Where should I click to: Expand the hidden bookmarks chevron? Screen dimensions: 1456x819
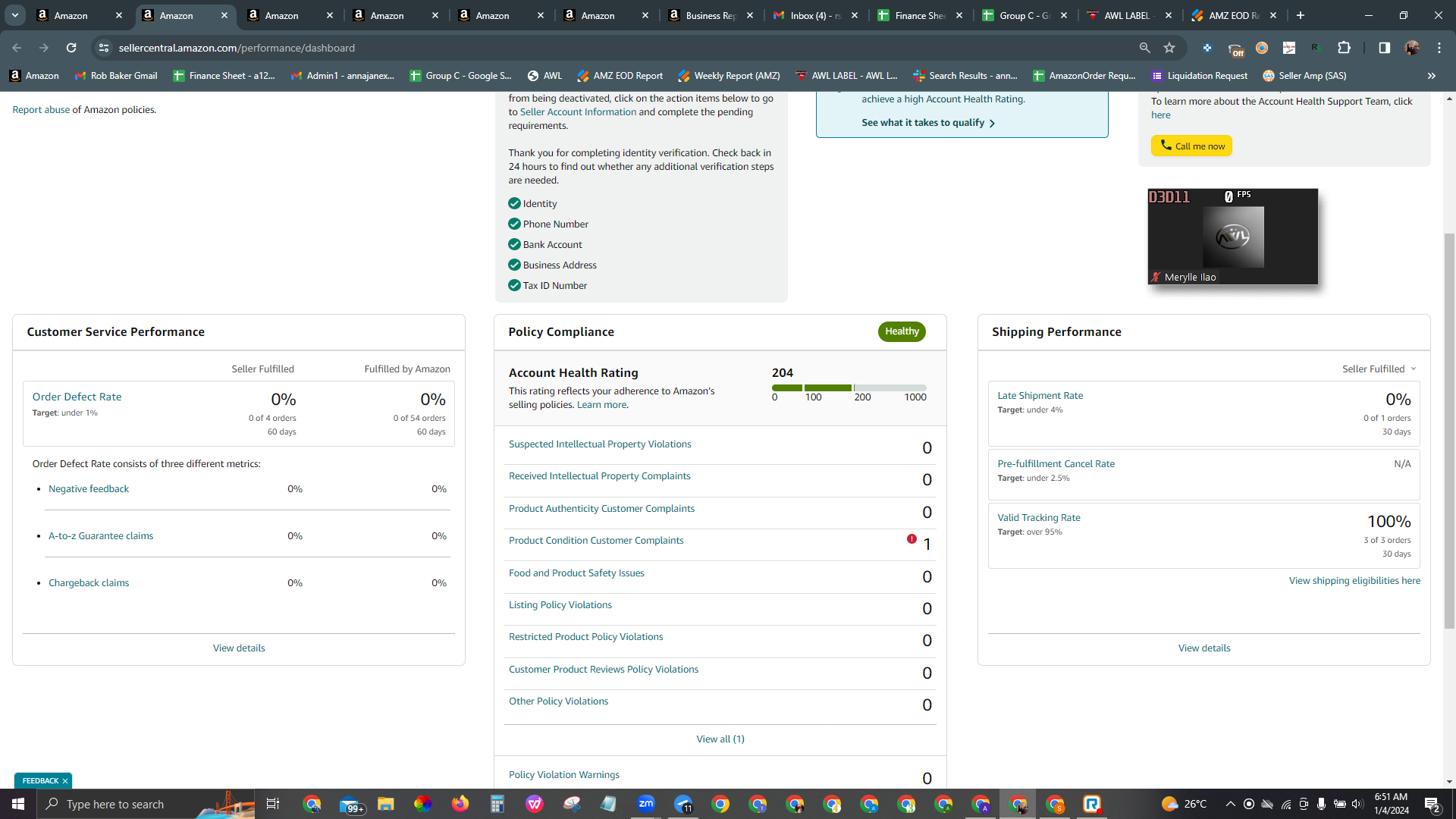point(1432,76)
